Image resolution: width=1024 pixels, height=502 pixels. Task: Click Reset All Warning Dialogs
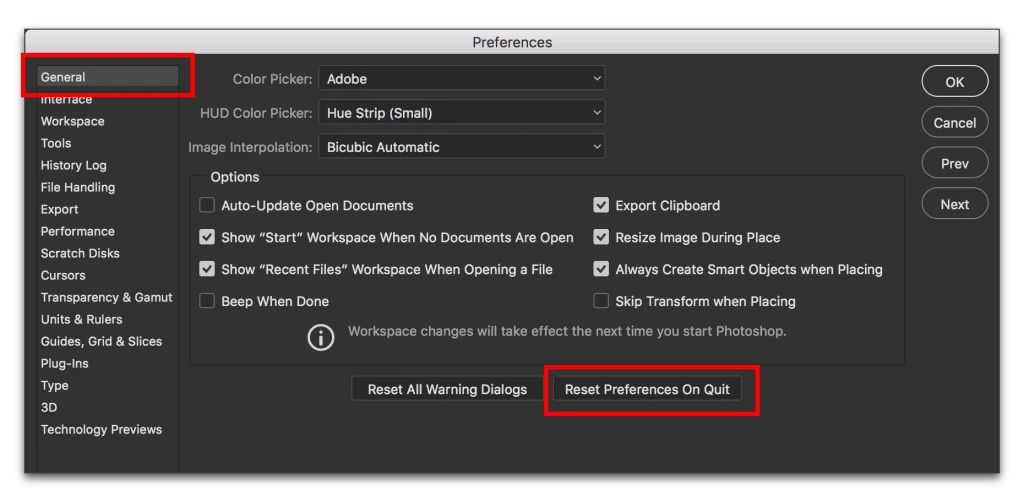pyautogui.click(x=447, y=390)
